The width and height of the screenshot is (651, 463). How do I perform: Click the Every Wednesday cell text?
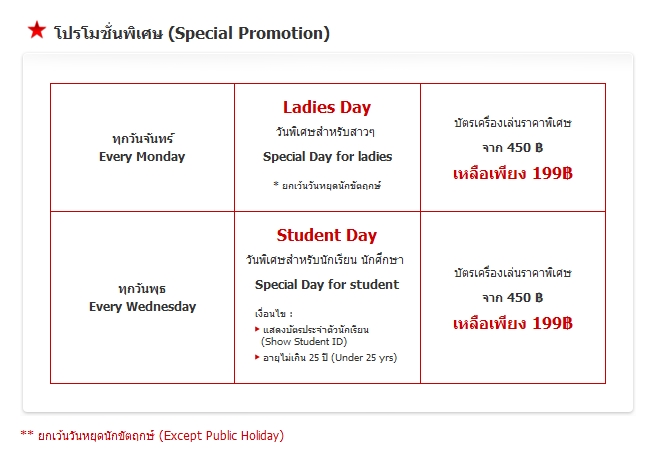point(142,307)
